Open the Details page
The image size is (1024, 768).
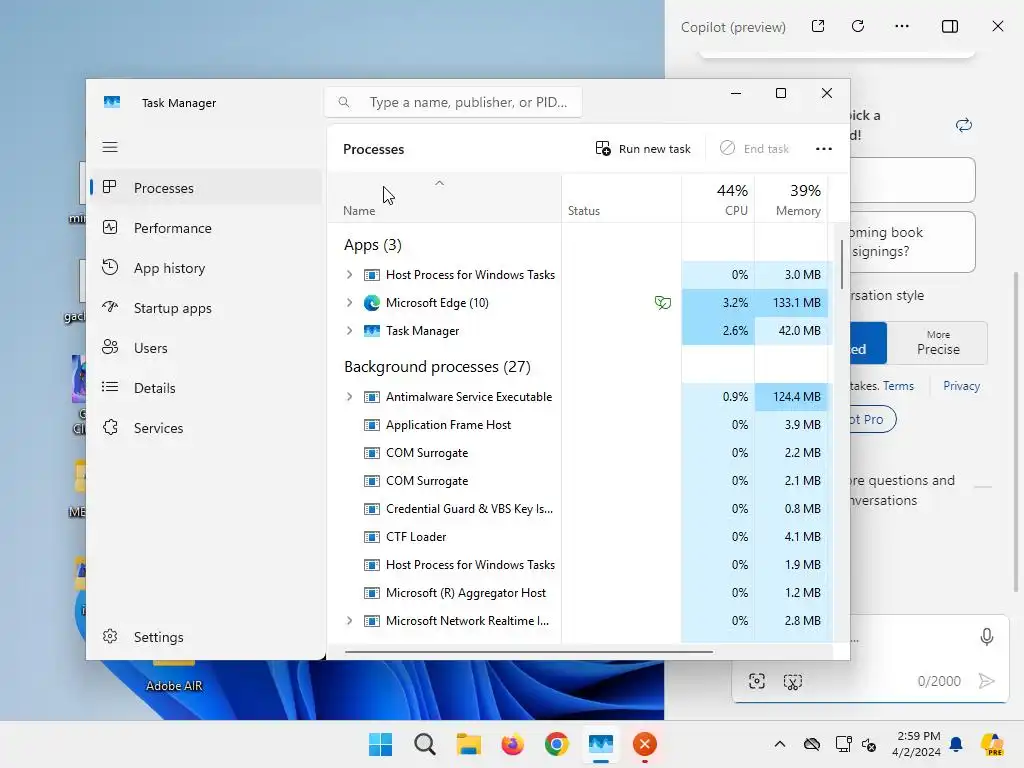(206, 388)
